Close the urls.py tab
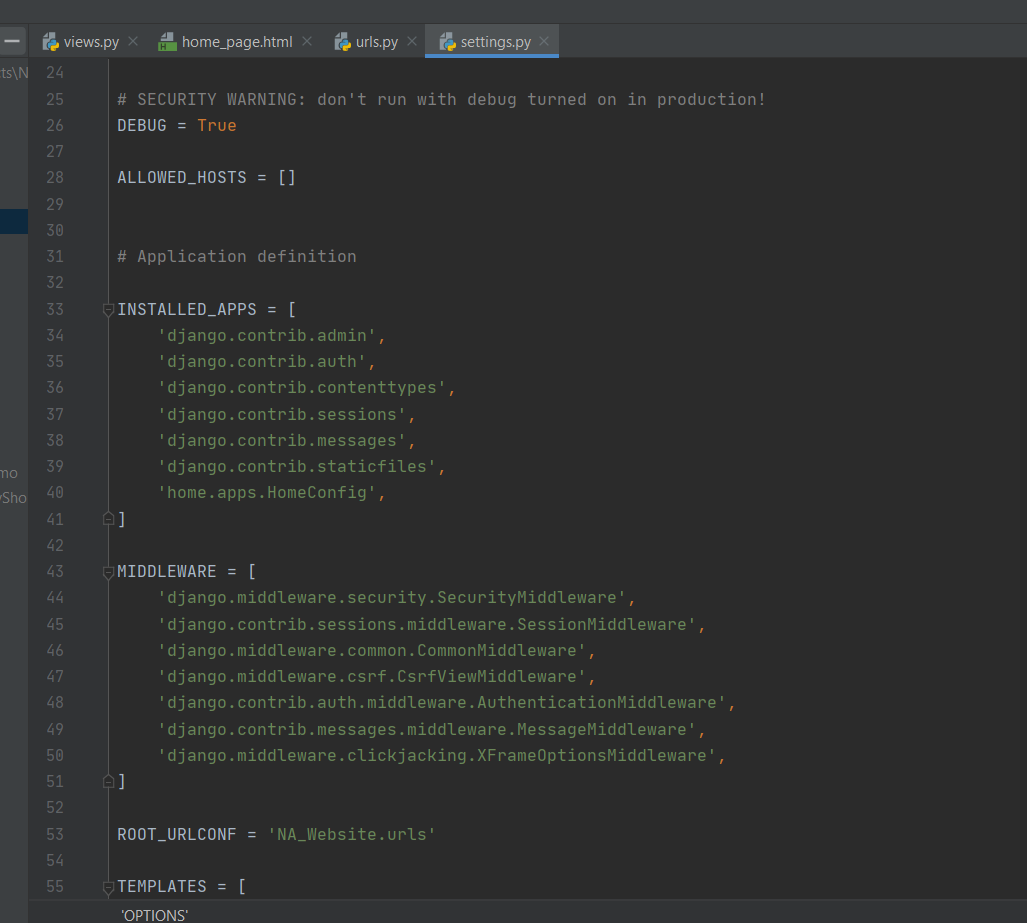This screenshot has width=1027, height=923. [412, 41]
